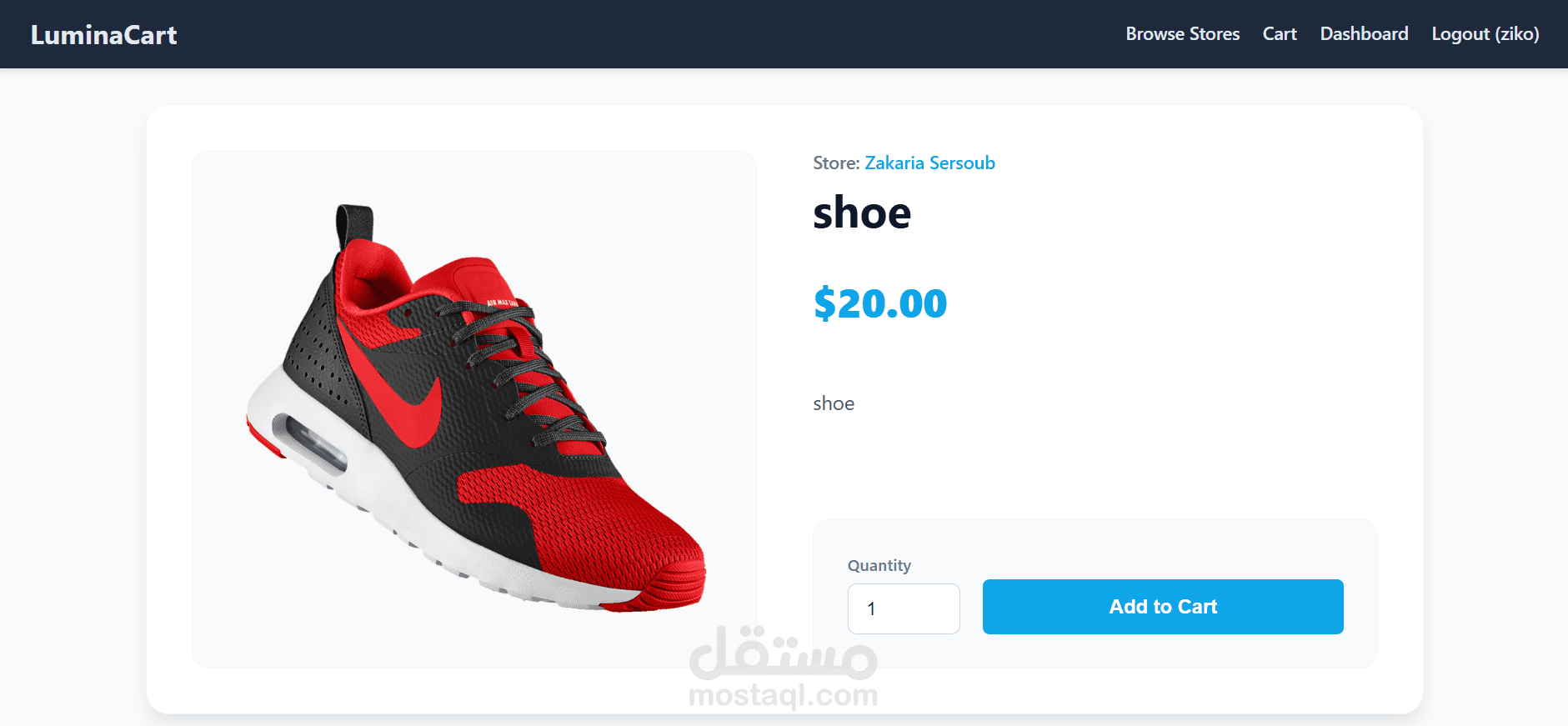Click the $20.00 price text
This screenshot has width=1568, height=726.
coord(880,303)
